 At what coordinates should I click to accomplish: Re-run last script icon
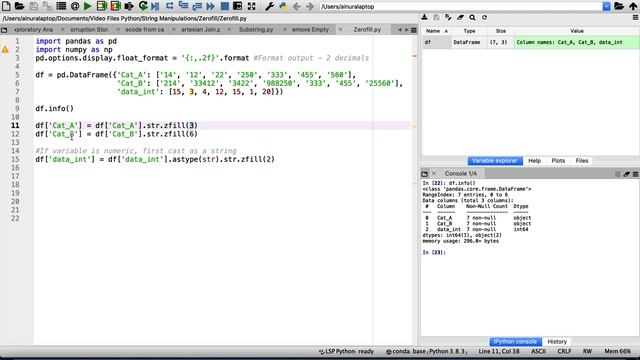(143, 6)
